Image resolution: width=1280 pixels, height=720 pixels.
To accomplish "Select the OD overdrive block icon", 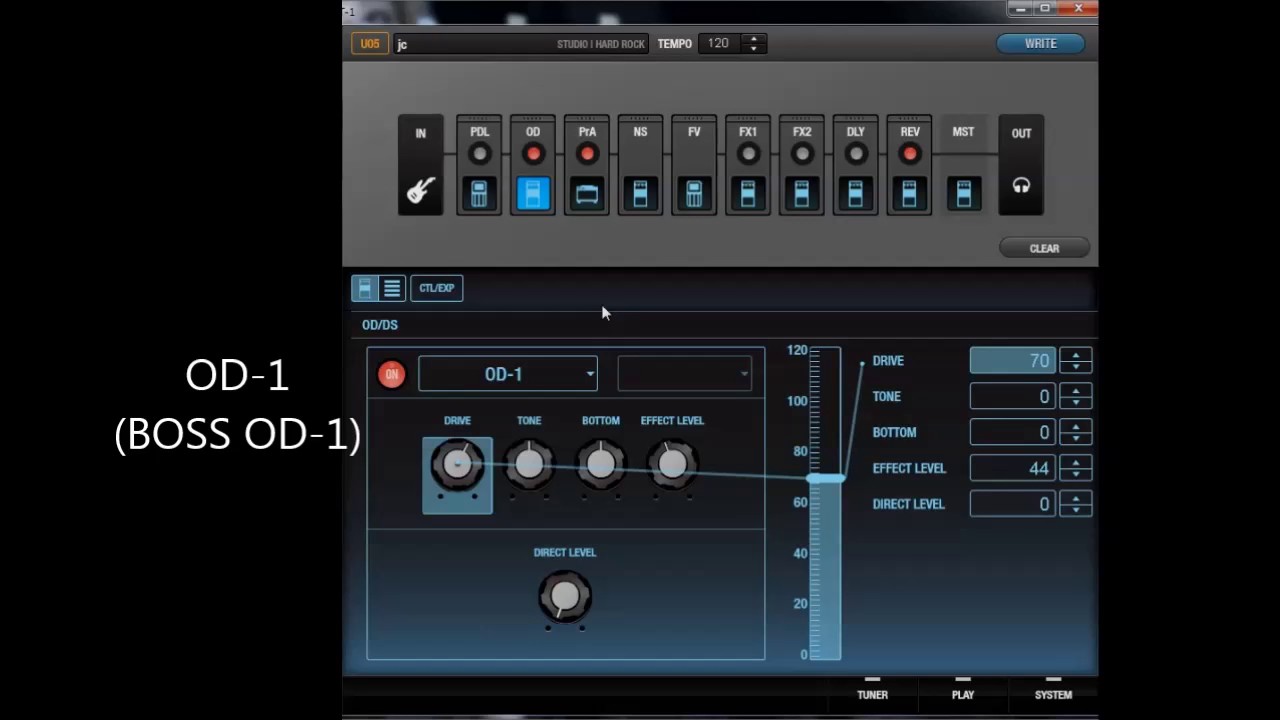I will pos(533,194).
